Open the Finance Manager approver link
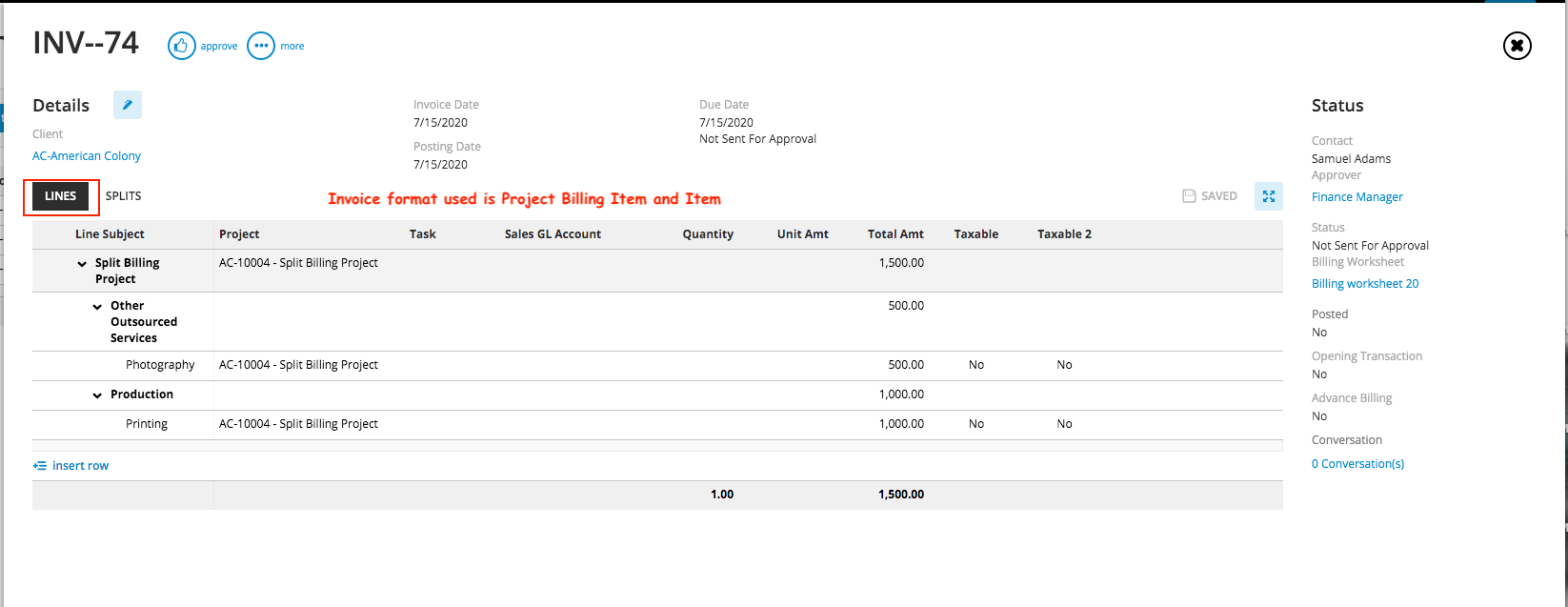 (1357, 197)
